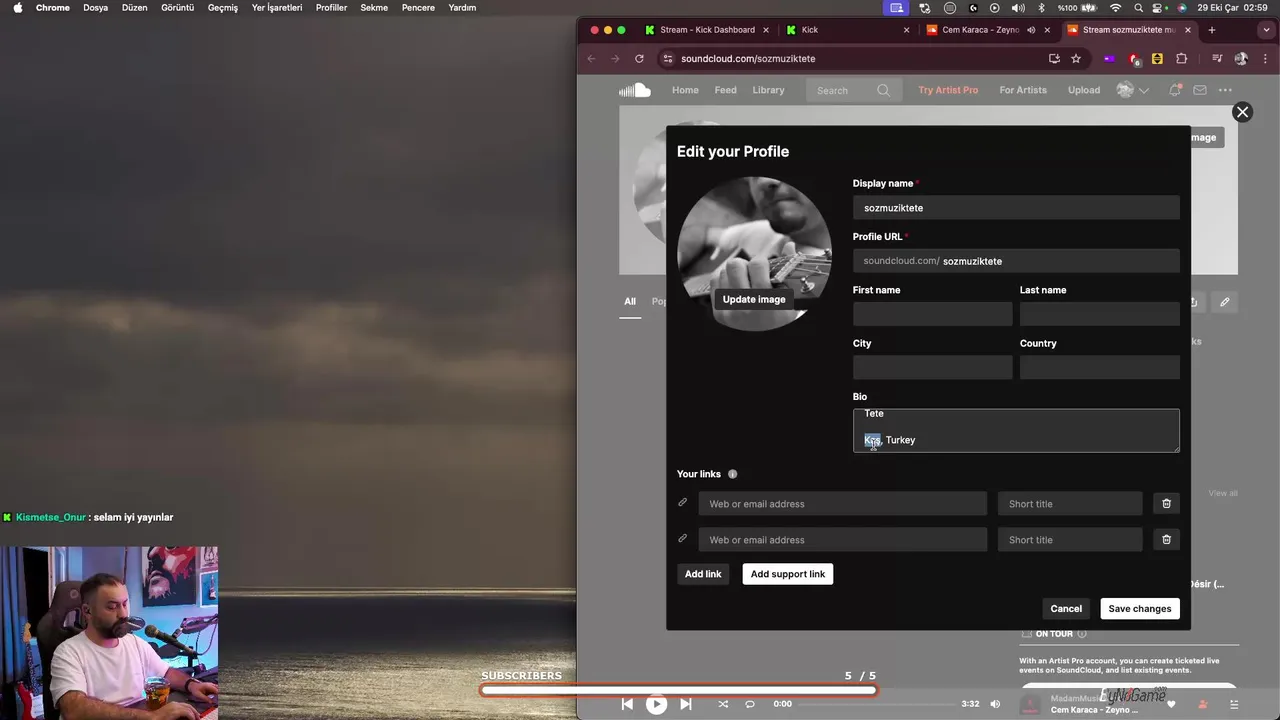This screenshot has height=720, width=1280.
Task: Click the install app icon in address bar
Action: [x=1054, y=59]
